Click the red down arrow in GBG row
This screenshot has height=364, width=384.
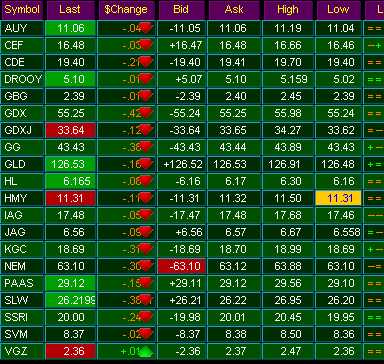click(146, 96)
